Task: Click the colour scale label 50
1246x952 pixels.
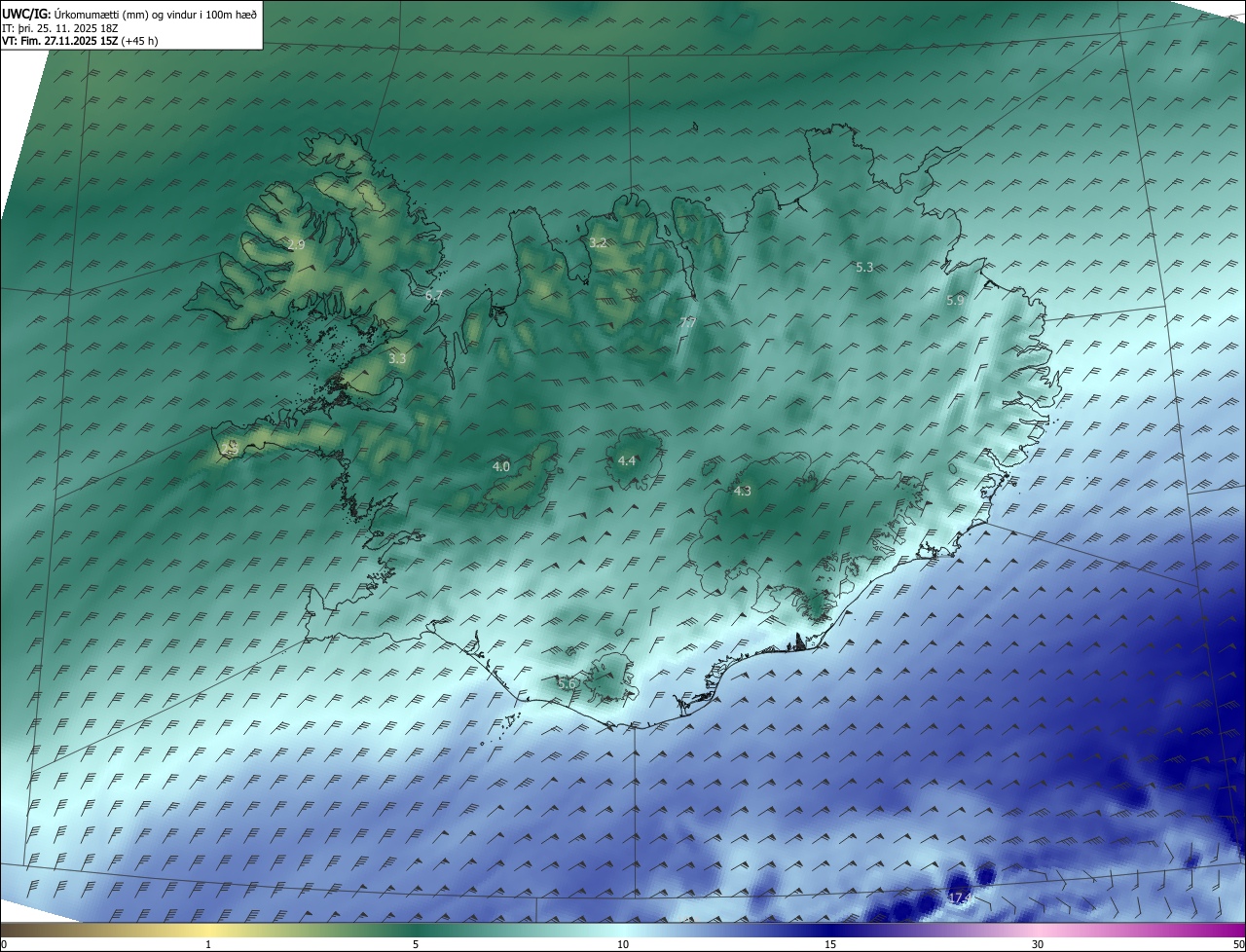Action: [1238, 944]
